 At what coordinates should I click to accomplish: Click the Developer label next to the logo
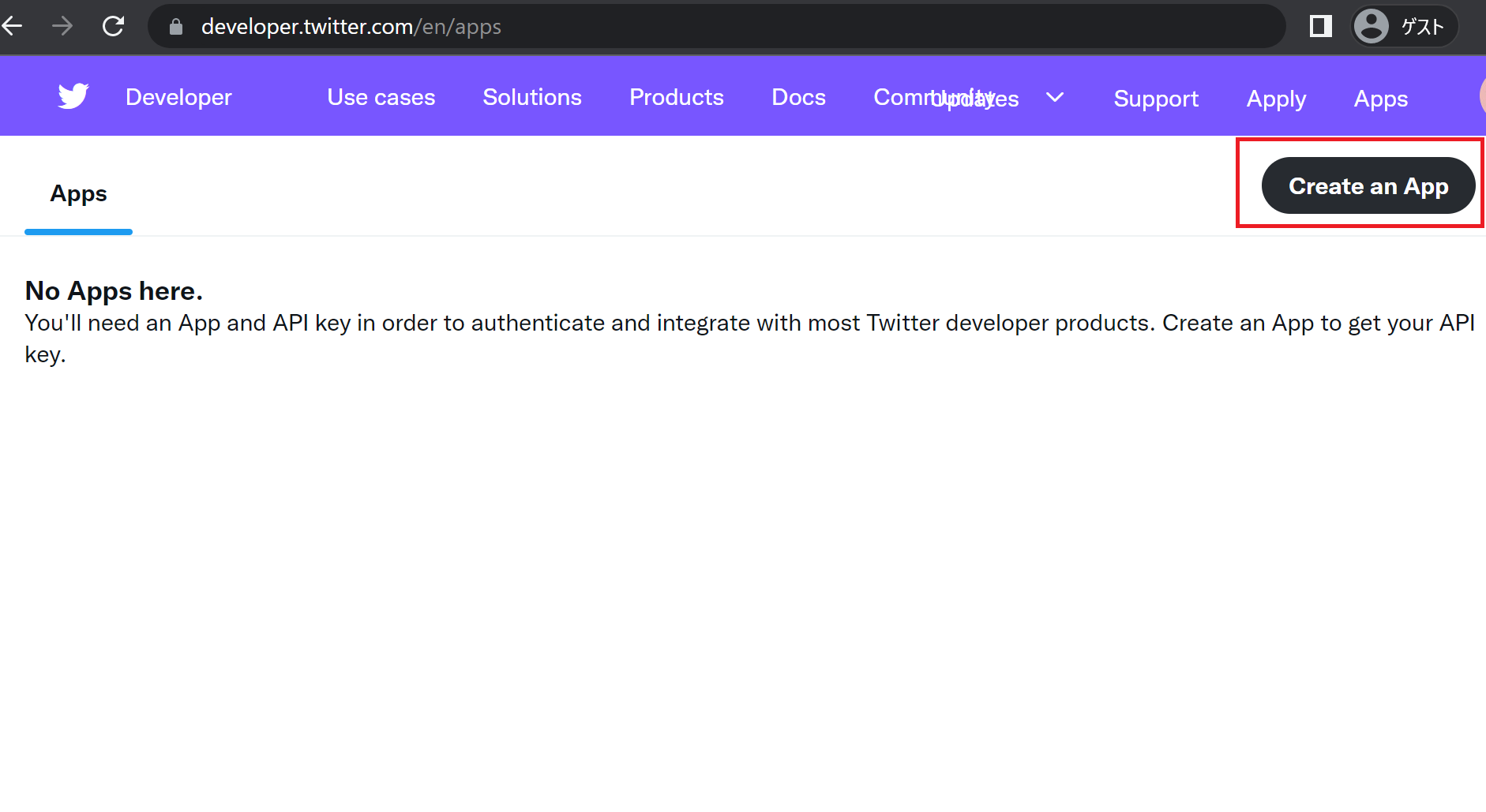(178, 97)
